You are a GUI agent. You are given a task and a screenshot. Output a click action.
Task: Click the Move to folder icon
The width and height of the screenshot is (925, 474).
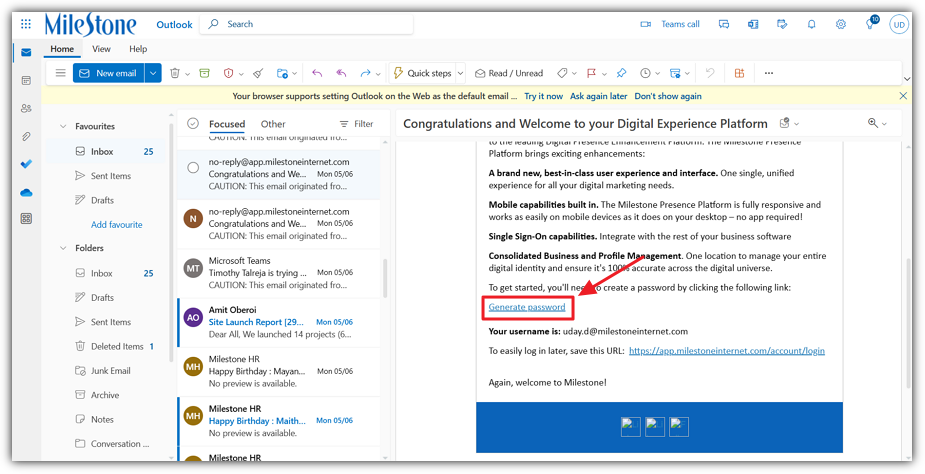[x=283, y=73]
